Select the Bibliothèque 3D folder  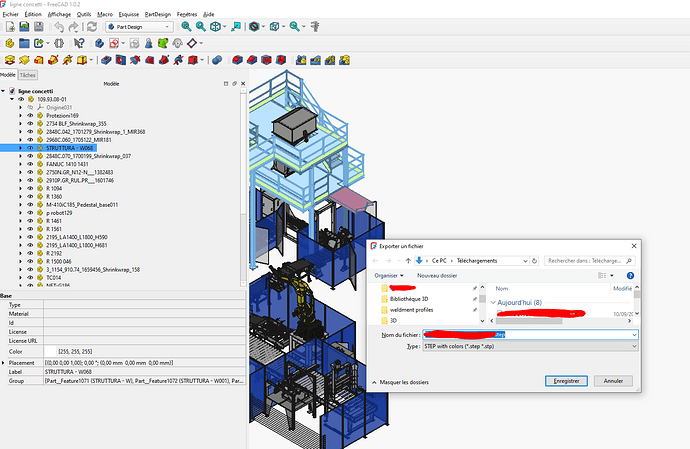click(x=409, y=299)
